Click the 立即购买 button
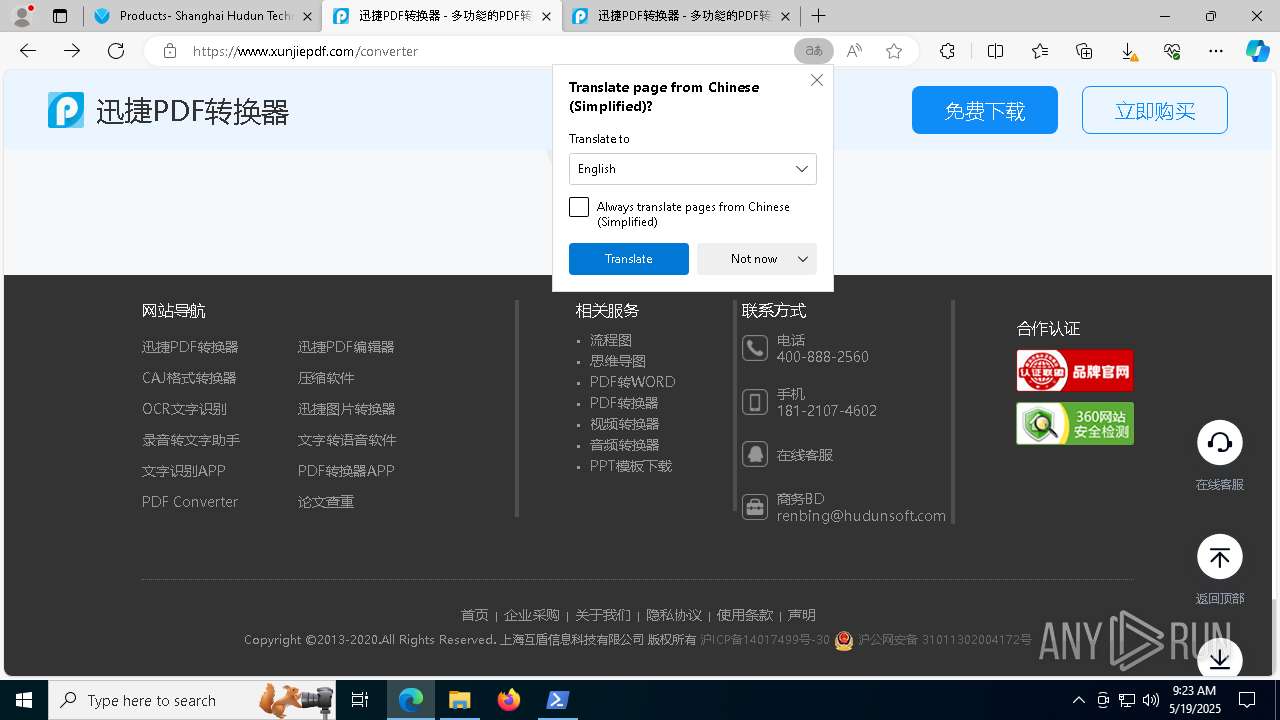1280x720 pixels. pyautogui.click(x=1155, y=110)
